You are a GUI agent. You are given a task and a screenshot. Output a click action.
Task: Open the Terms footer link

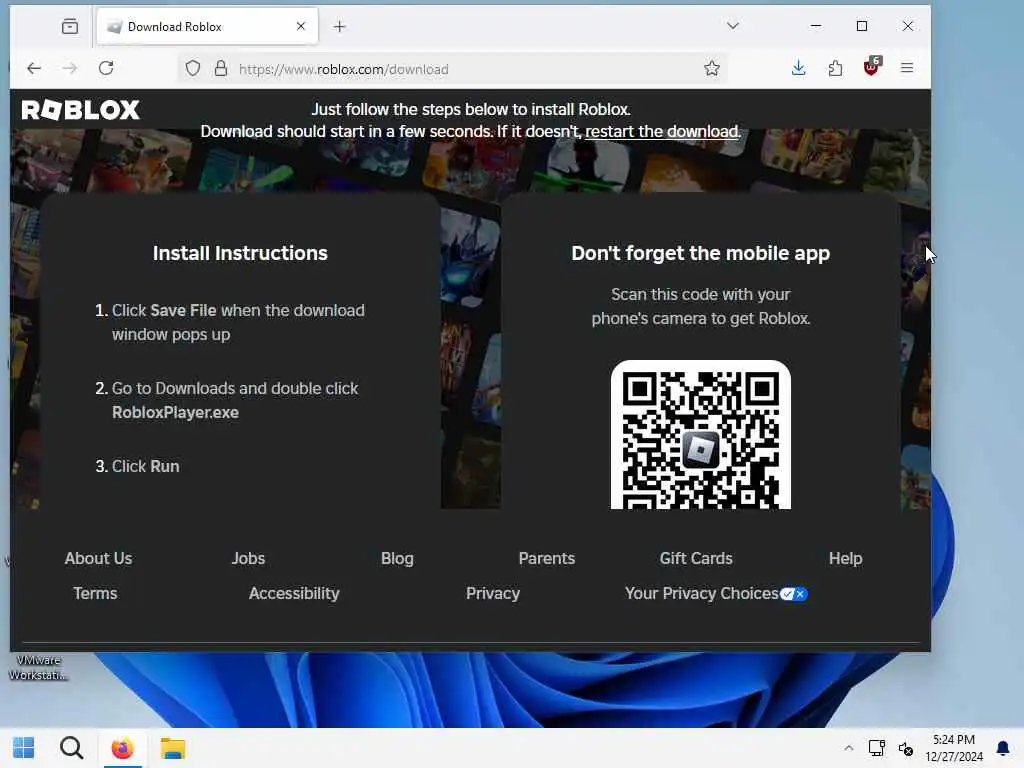[x=95, y=593]
